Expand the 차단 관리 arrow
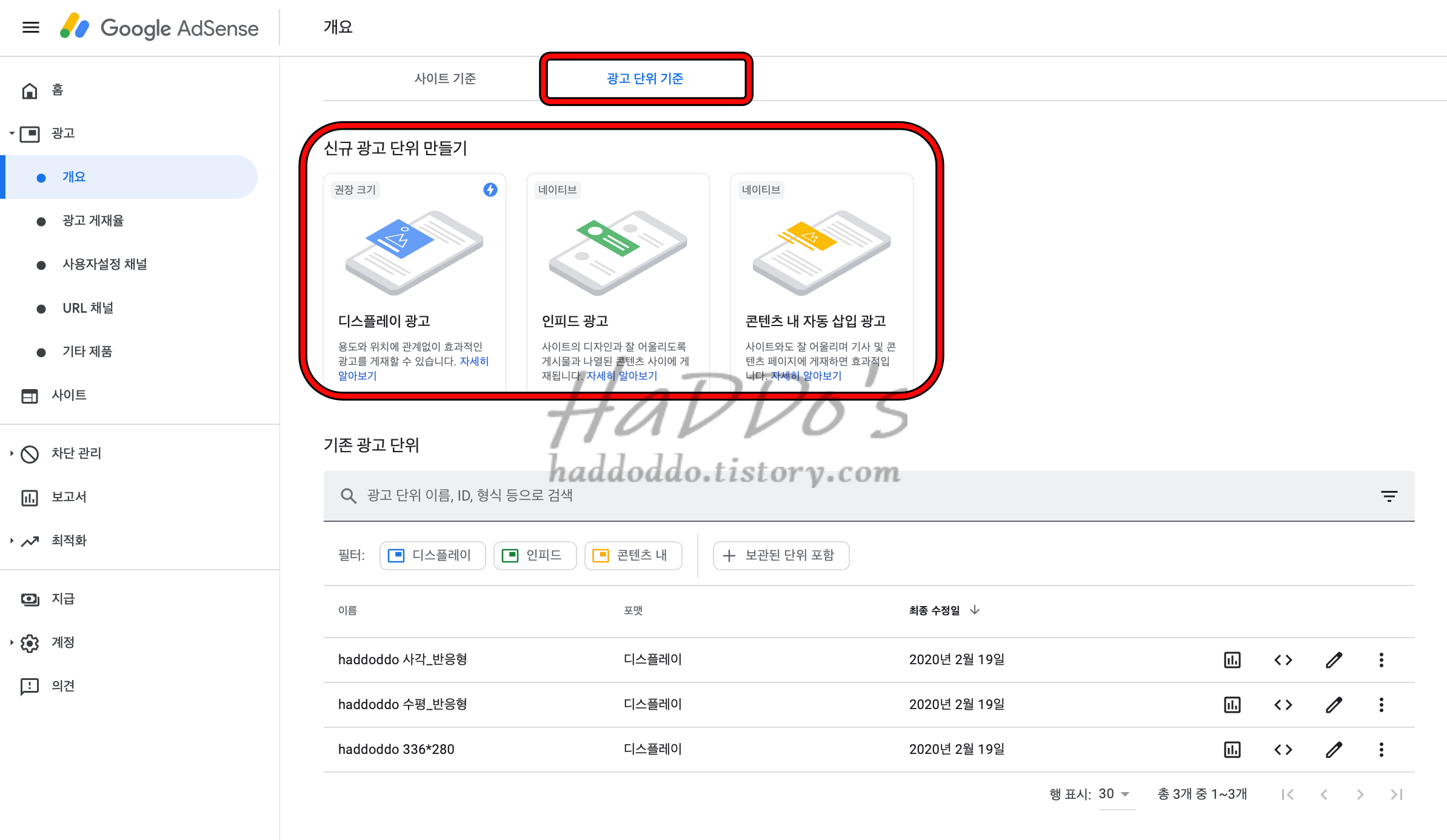The width and height of the screenshot is (1447, 840). (x=12, y=453)
